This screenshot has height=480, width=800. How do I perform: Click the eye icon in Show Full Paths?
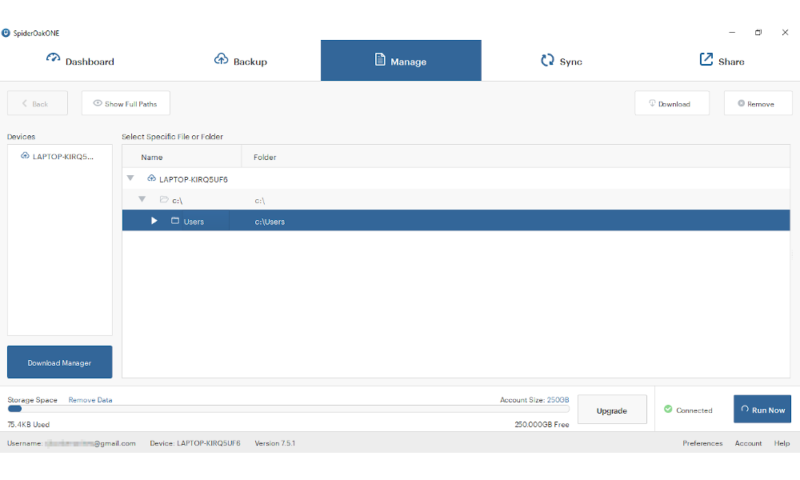97,103
